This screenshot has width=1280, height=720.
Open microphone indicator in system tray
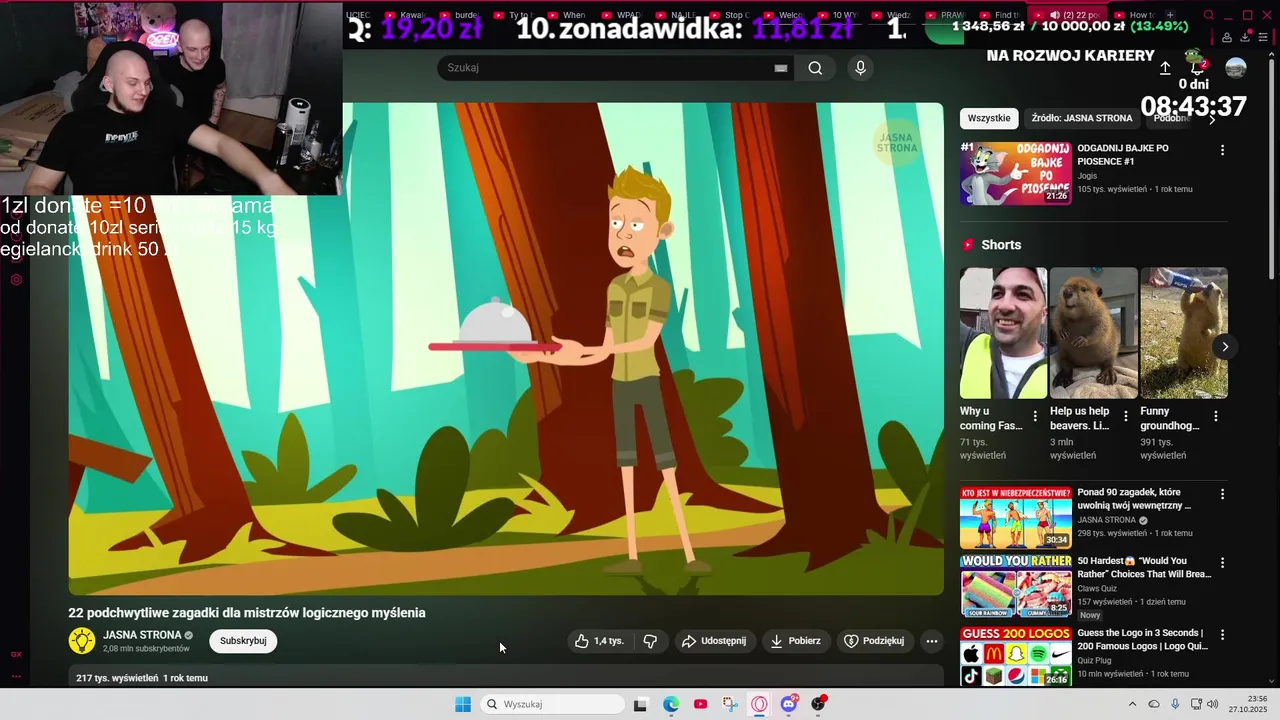coord(1175,704)
